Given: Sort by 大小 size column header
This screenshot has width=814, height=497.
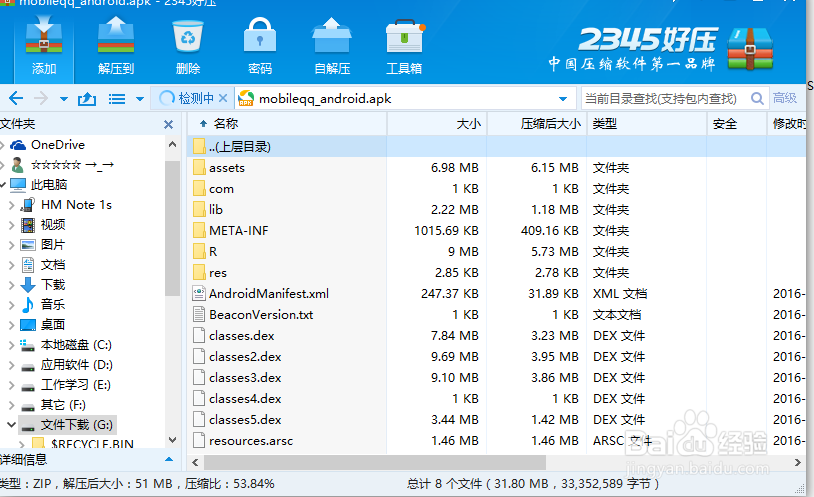Looking at the screenshot, I should 437,124.
